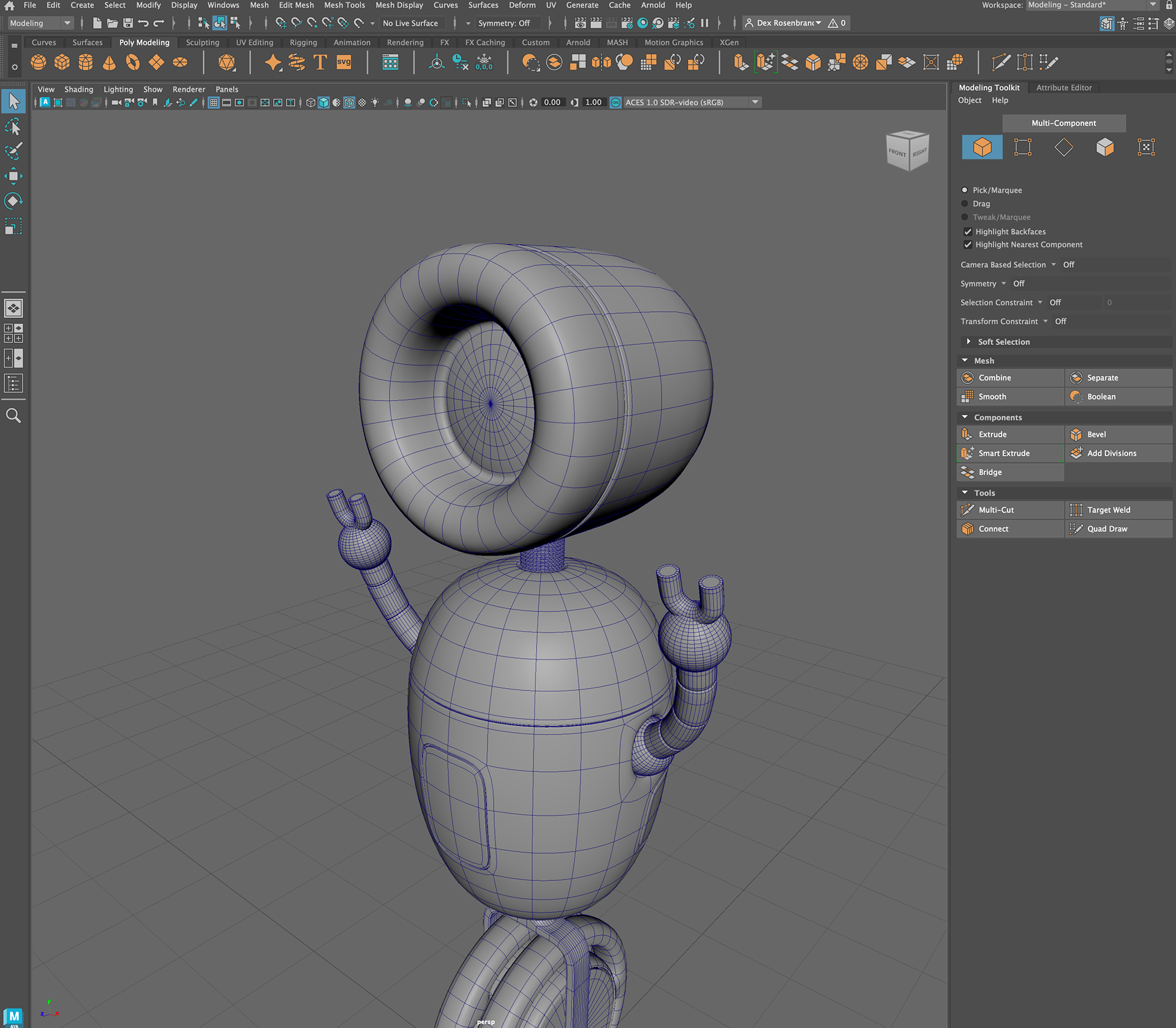The width and height of the screenshot is (1176, 1028).
Task: Select the vertex selection mode icon
Action: tap(1023, 147)
